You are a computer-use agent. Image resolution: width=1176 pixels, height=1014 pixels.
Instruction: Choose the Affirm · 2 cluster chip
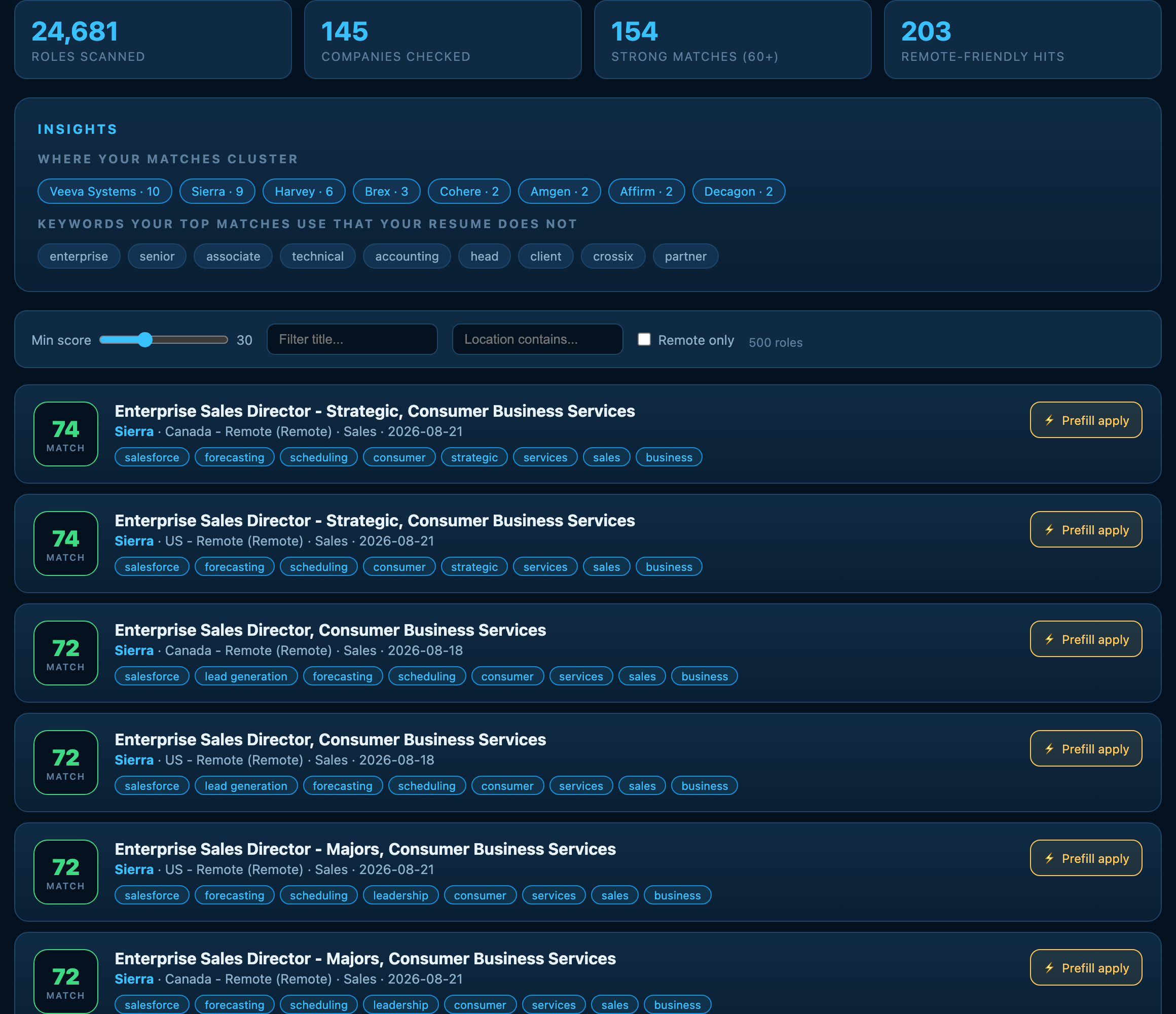click(646, 191)
